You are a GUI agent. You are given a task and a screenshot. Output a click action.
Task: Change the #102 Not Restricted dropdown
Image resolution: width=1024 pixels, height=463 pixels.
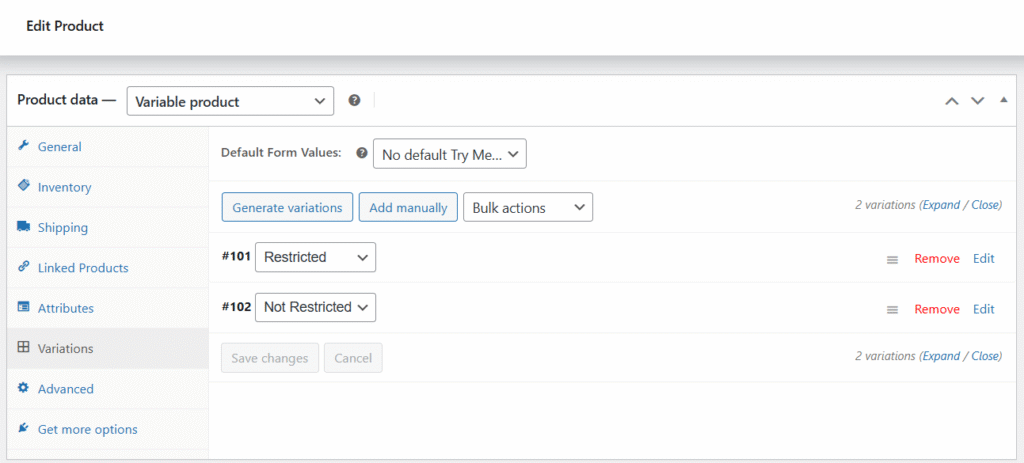[315, 307]
